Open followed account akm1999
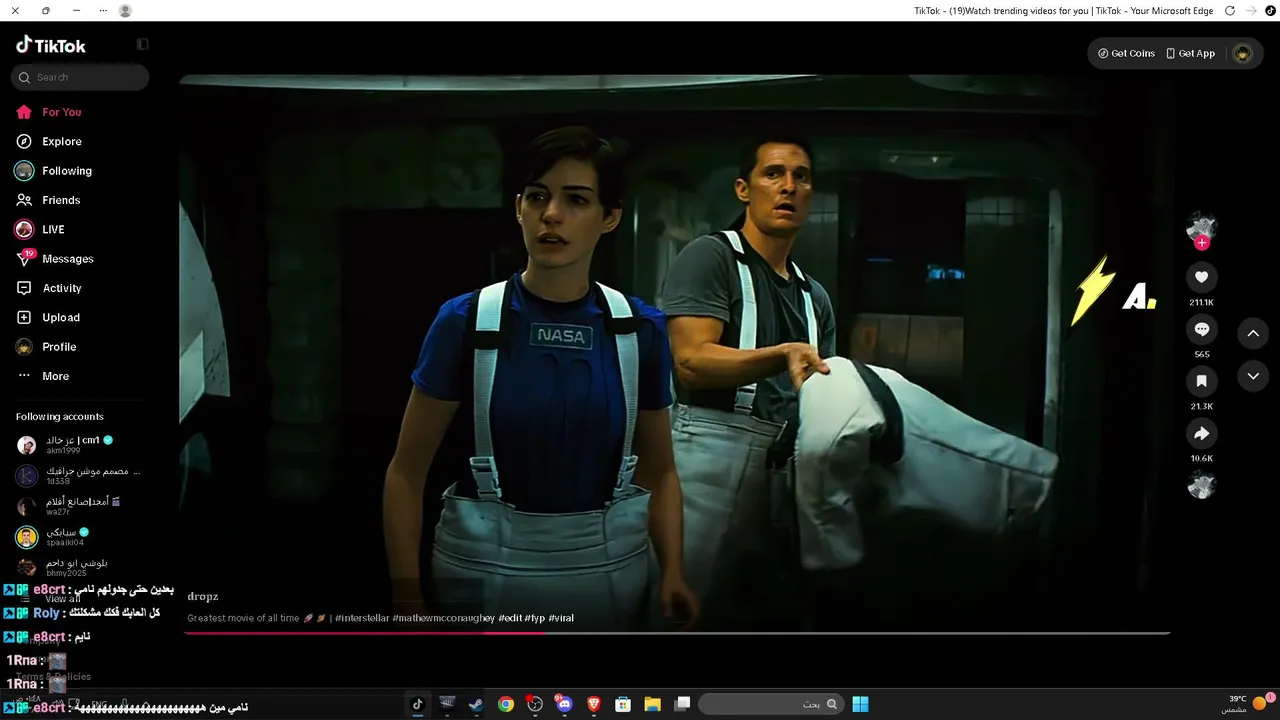The height and width of the screenshot is (720, 1280). pos(78,445)
